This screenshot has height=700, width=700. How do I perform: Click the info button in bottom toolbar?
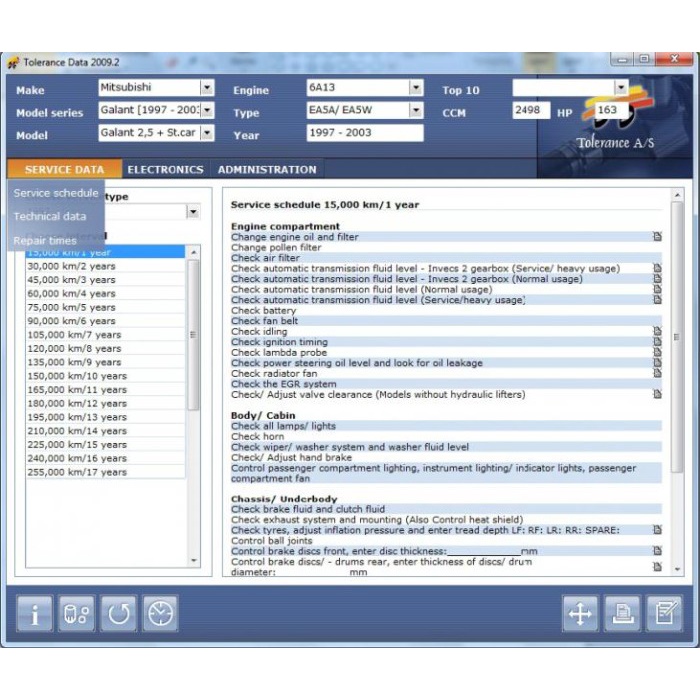35,613
